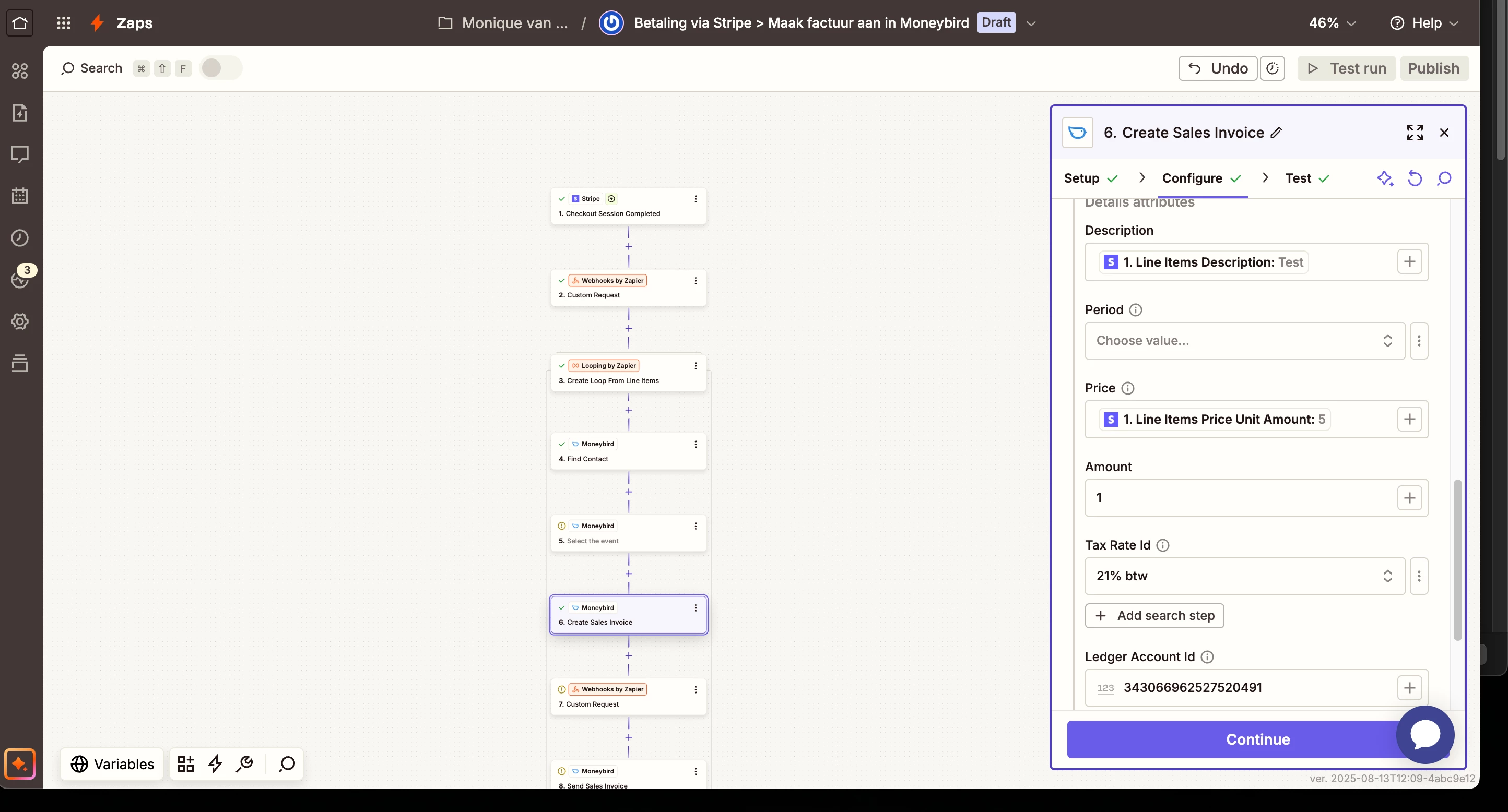Screen dimensions: 1508x812
Task: Open the calendar icon in sidebar
Action: [20, 196]
